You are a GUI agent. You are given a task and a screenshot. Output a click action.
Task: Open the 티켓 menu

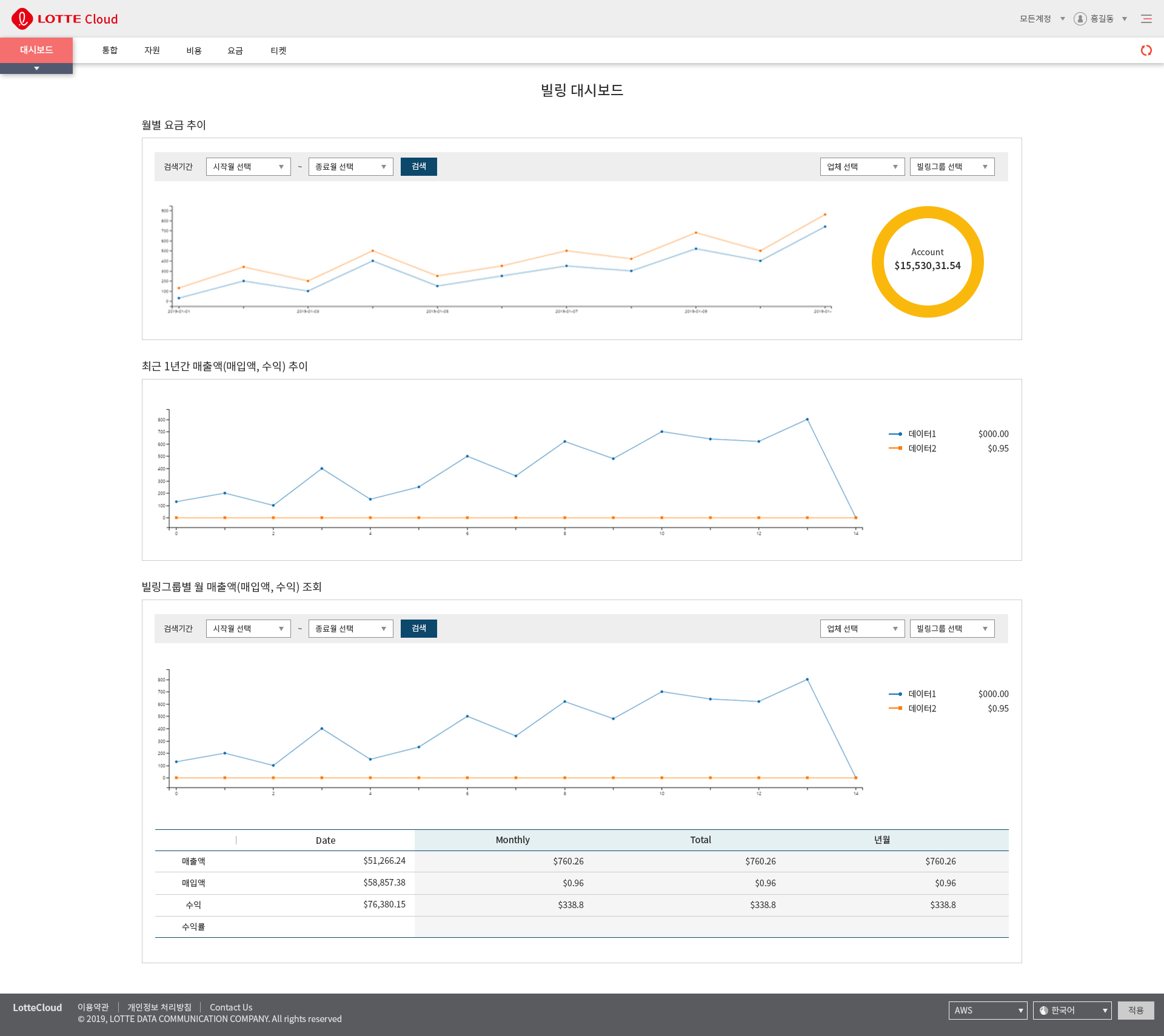tap(278, 50)
